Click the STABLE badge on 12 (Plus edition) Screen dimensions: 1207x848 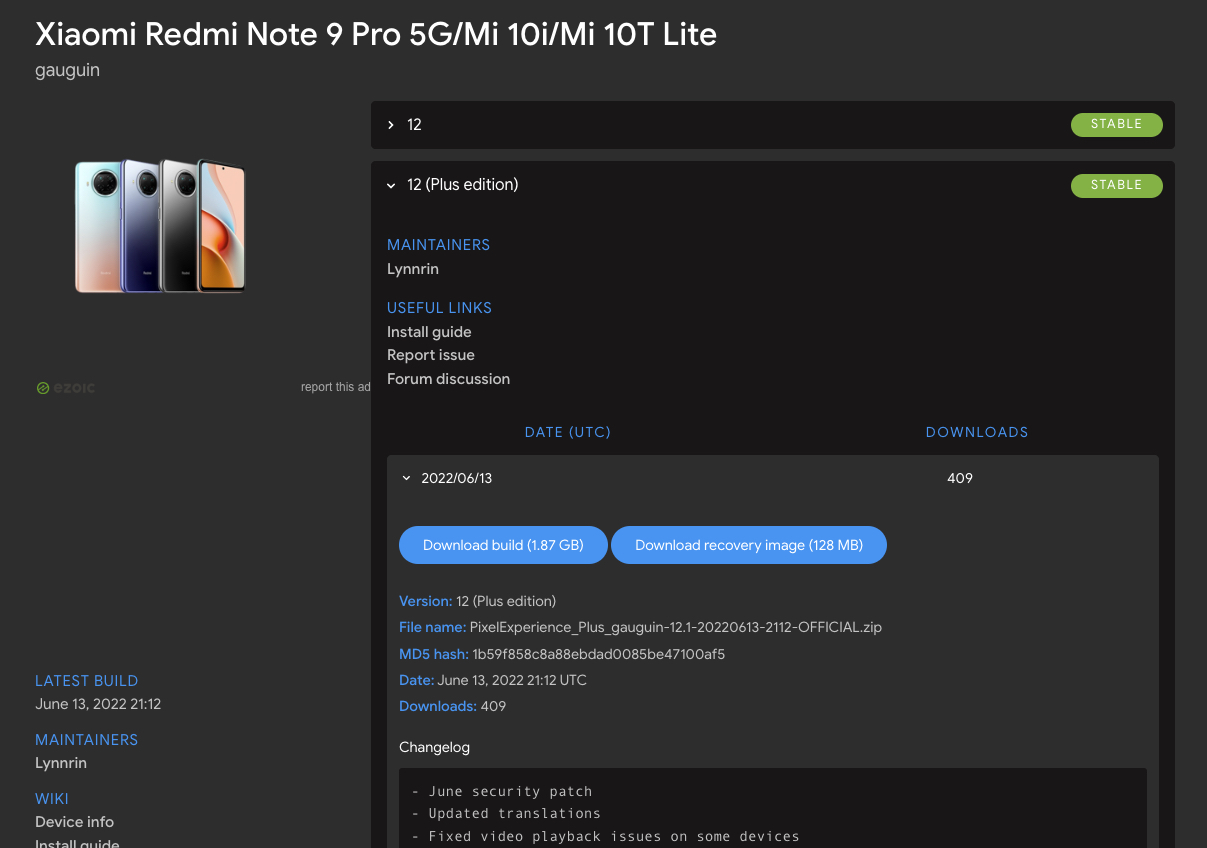click(x=1117, y=185)
